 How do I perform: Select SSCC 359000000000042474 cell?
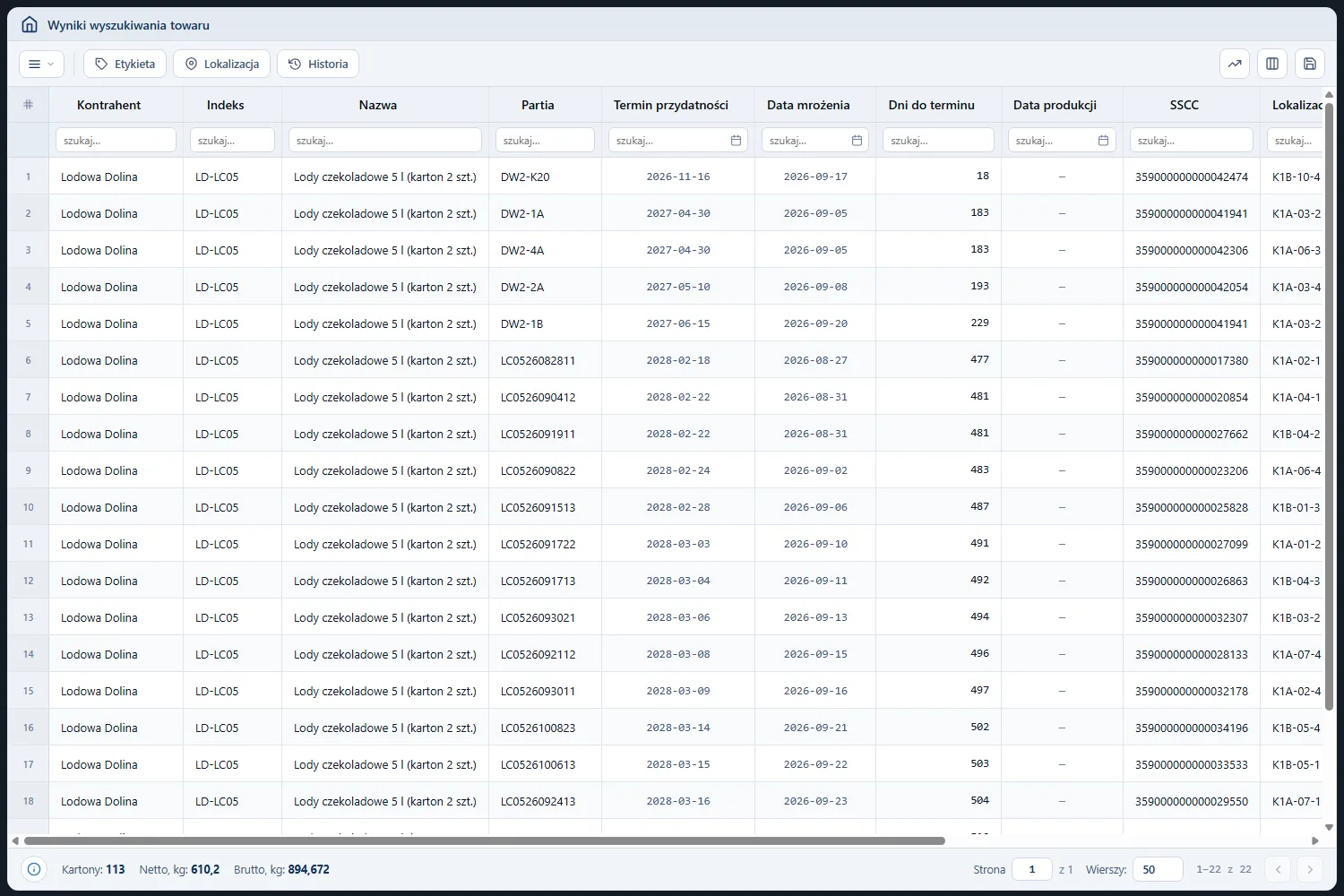[x=1191, y=177]
